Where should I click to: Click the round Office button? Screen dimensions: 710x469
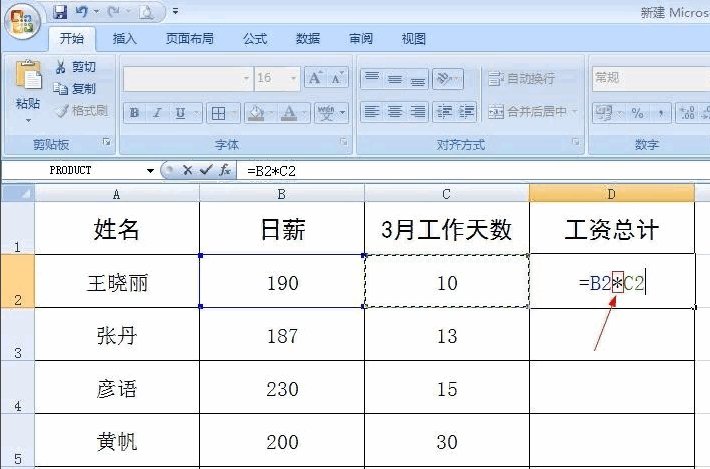22,20
